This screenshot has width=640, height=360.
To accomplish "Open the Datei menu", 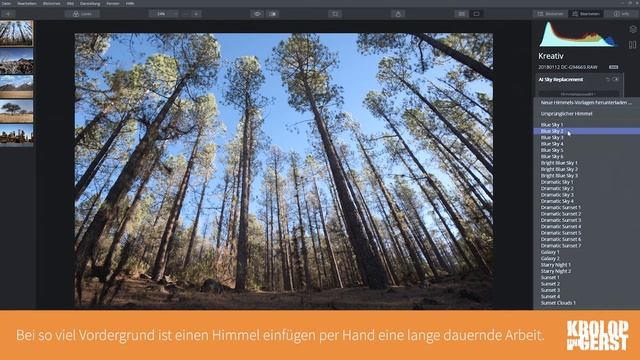I will [7, 3].
